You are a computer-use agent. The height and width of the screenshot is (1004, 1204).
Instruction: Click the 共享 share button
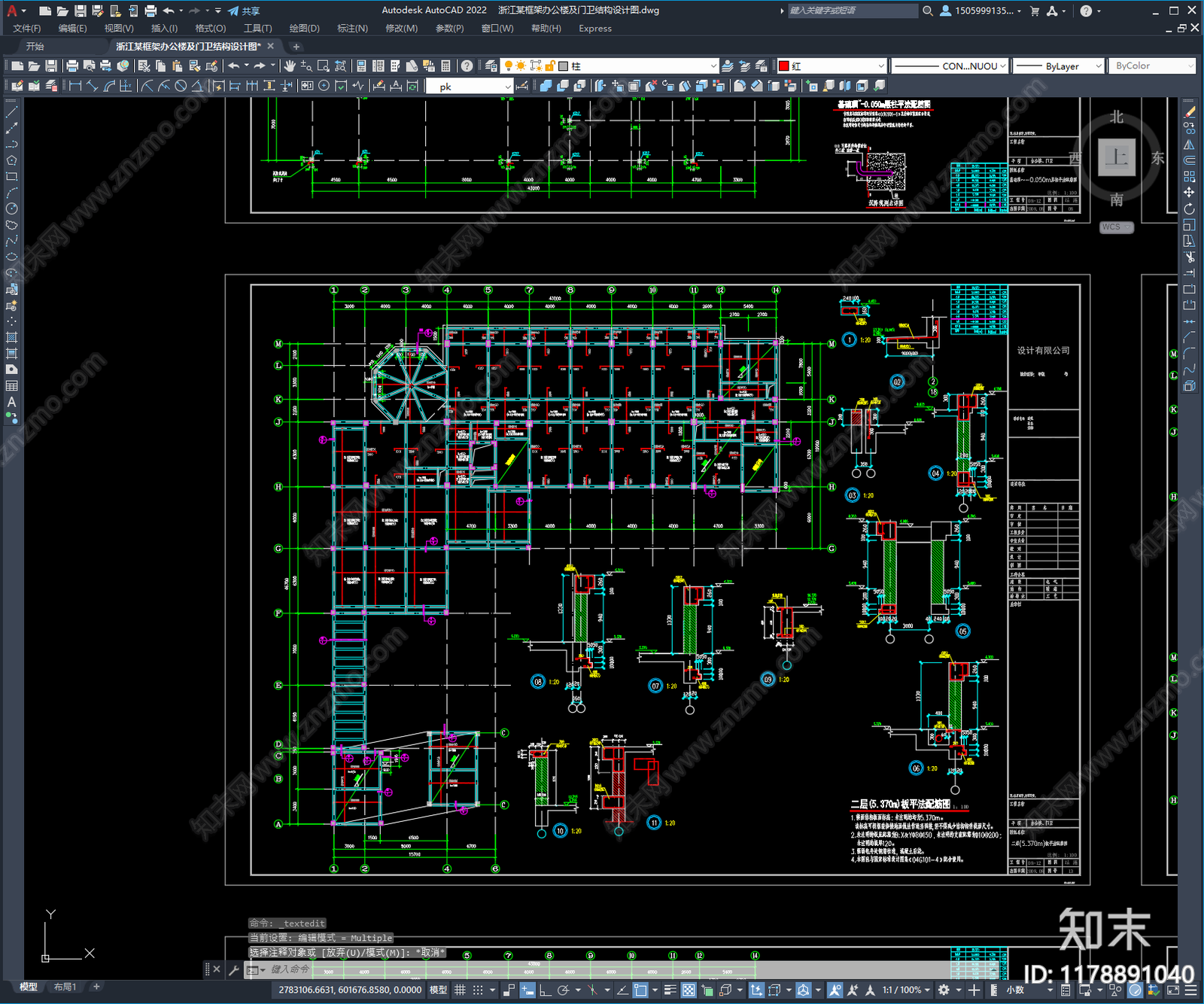pos(245,11)
